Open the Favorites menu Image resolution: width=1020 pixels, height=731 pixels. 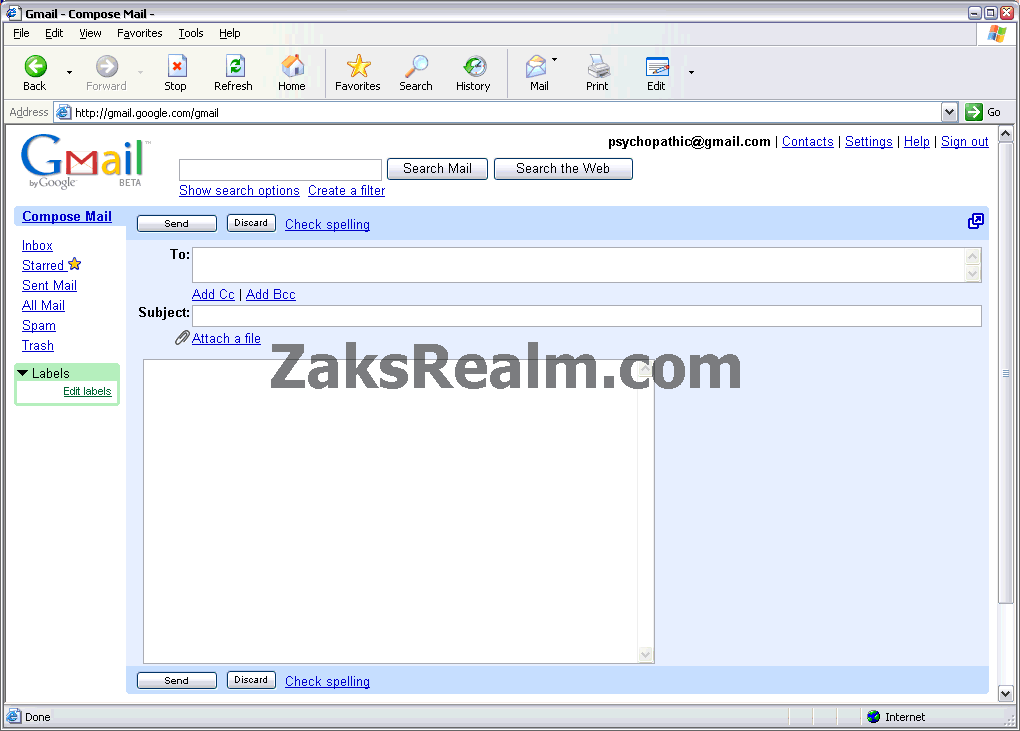point(140,33)
